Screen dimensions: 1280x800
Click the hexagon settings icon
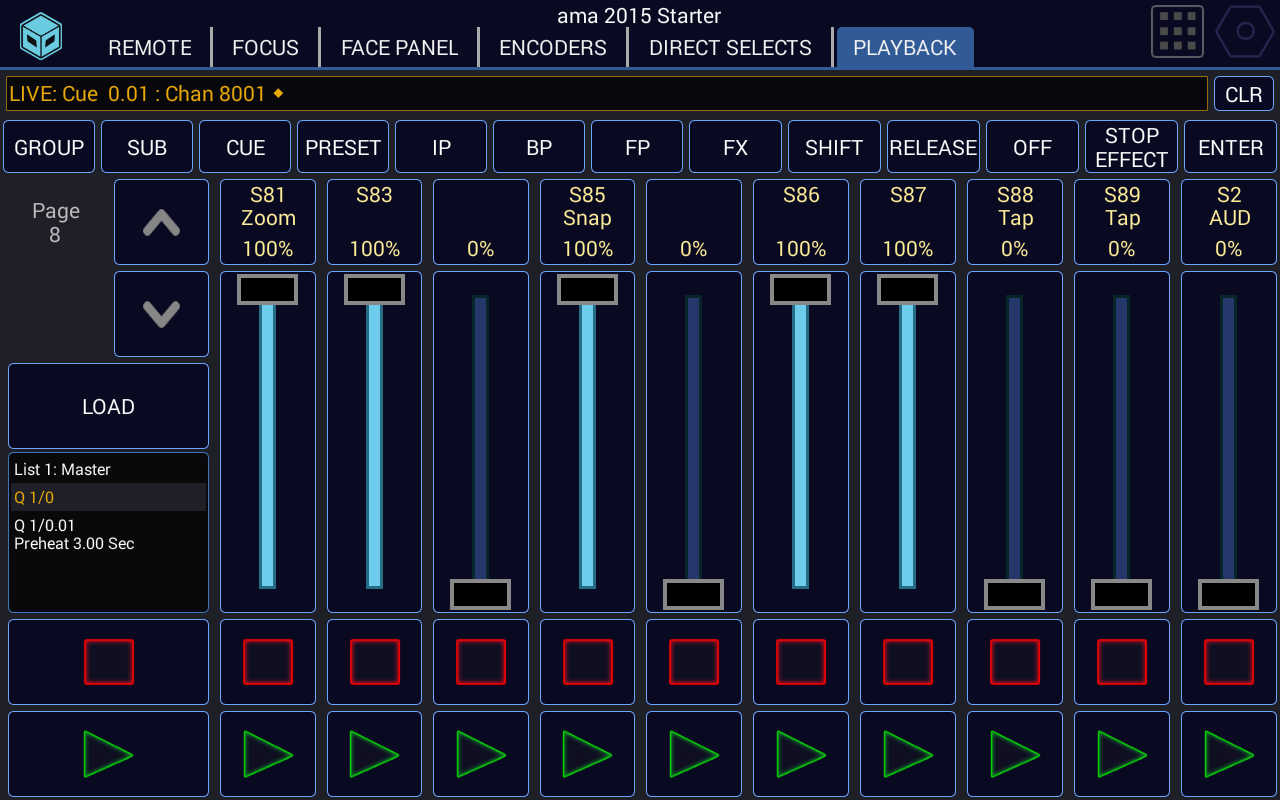(x=1244, y=32)
